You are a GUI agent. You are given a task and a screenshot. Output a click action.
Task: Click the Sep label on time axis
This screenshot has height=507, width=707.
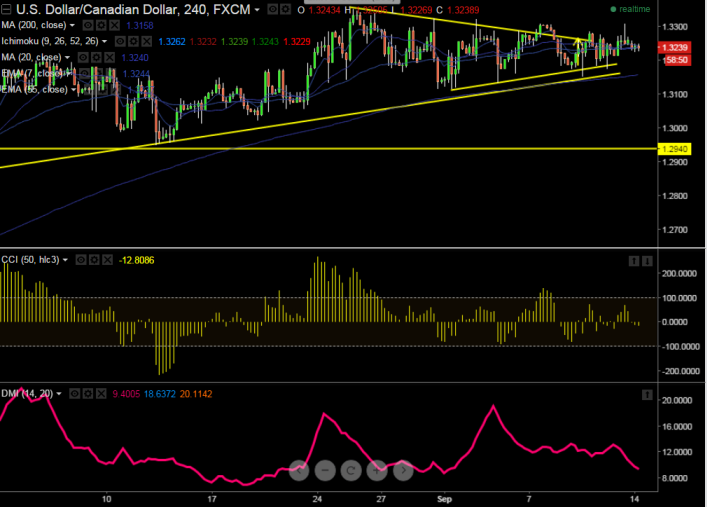tap(444, 499)
